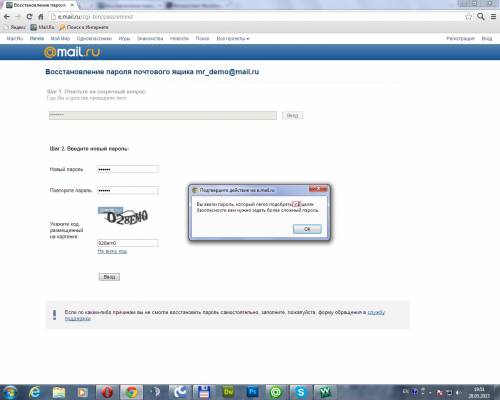Click the new password field
This screenshot has width=500, height=400.
click(x=128, y=169)
